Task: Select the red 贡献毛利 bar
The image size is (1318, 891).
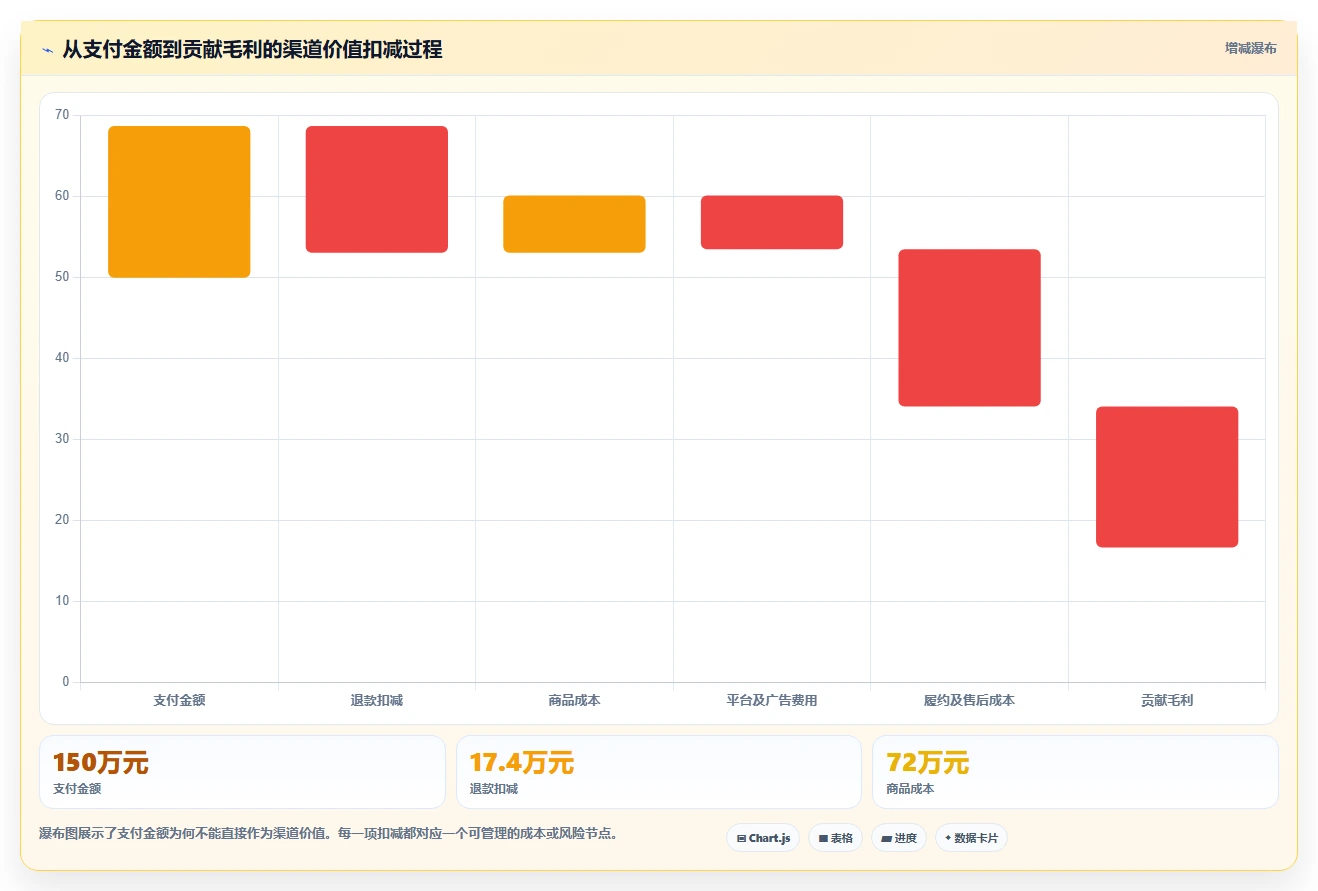Action: (x=1167, y=477)
